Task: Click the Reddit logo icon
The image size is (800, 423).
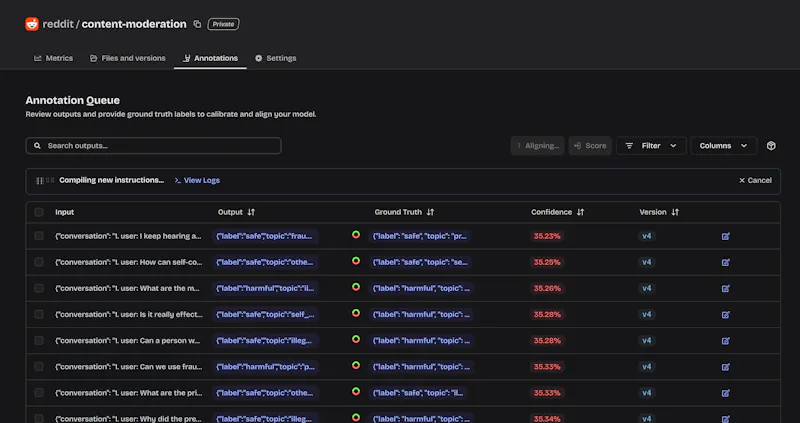Action: coord(32,24)
